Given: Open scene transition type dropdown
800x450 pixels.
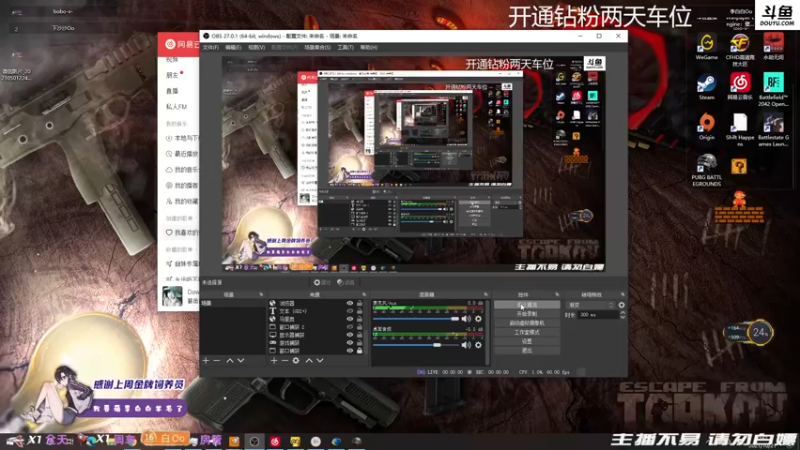Looking at the screenshot, I should [591, 305].
